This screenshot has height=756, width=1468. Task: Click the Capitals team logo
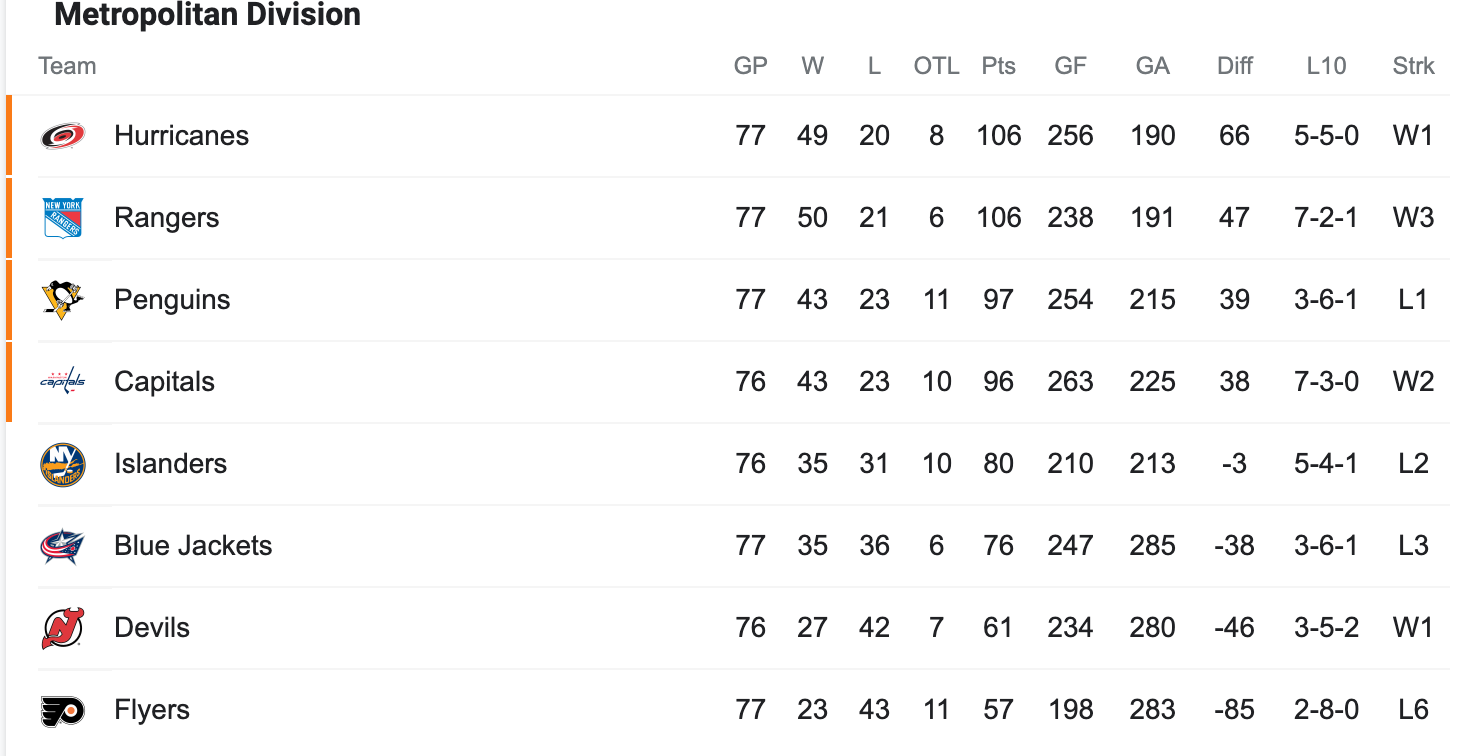(63, 382)
